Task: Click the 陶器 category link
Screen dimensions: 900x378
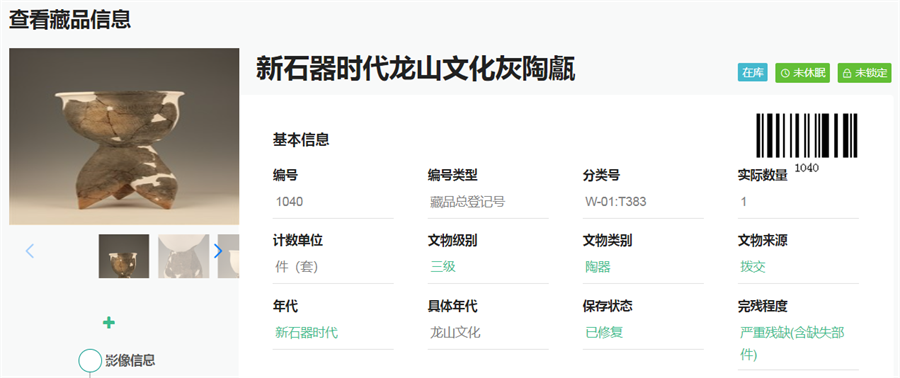Action: coord(598,267)
